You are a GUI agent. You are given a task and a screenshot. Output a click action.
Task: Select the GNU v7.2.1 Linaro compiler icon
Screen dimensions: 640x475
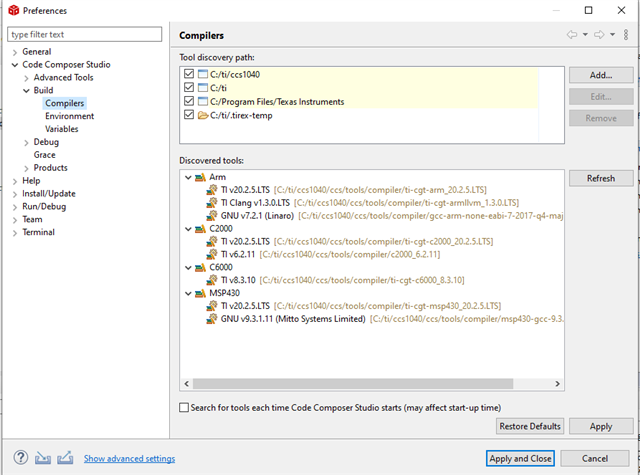pos(211,215)
